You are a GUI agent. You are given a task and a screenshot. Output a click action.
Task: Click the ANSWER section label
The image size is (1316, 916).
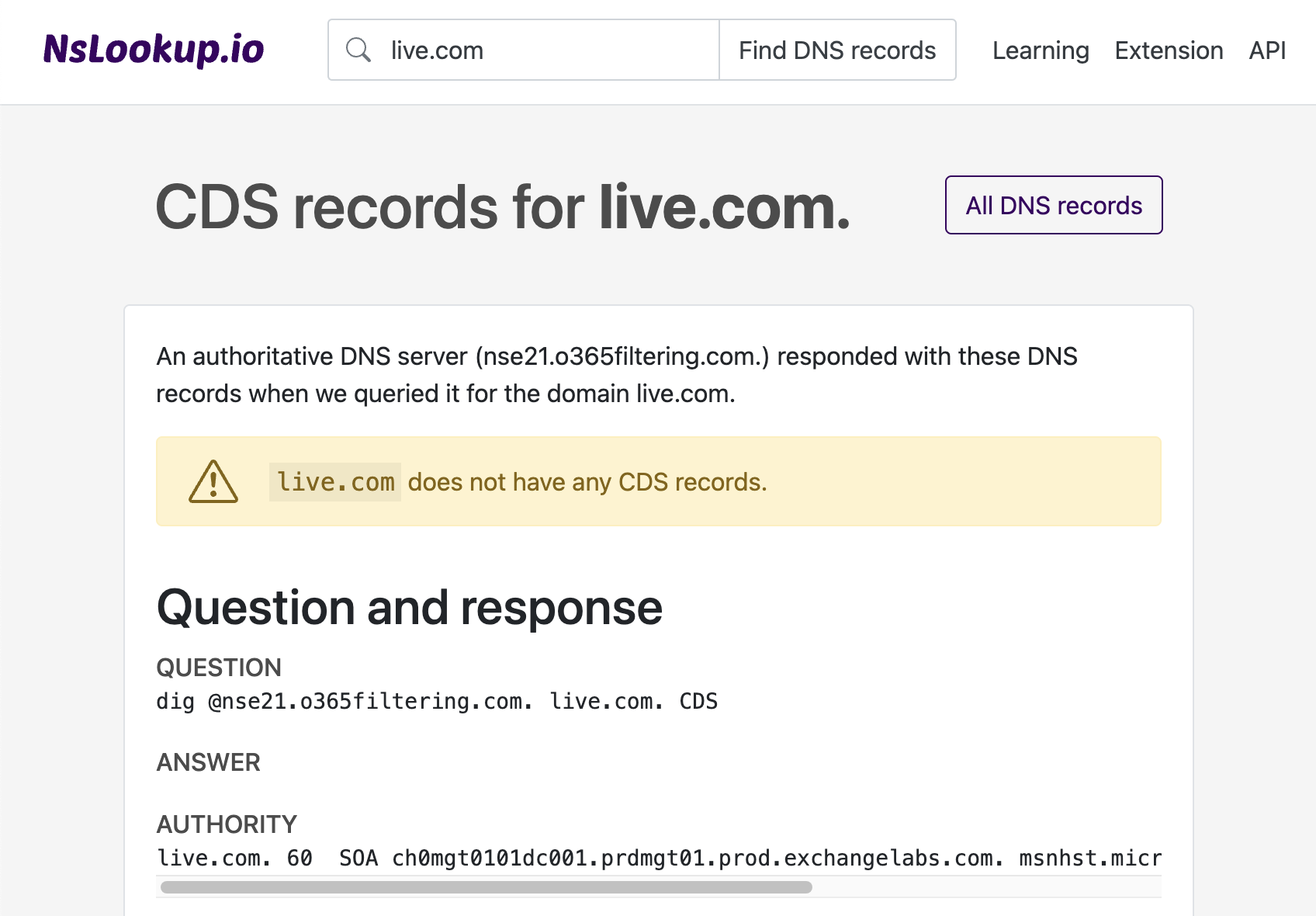coord(208,762)
